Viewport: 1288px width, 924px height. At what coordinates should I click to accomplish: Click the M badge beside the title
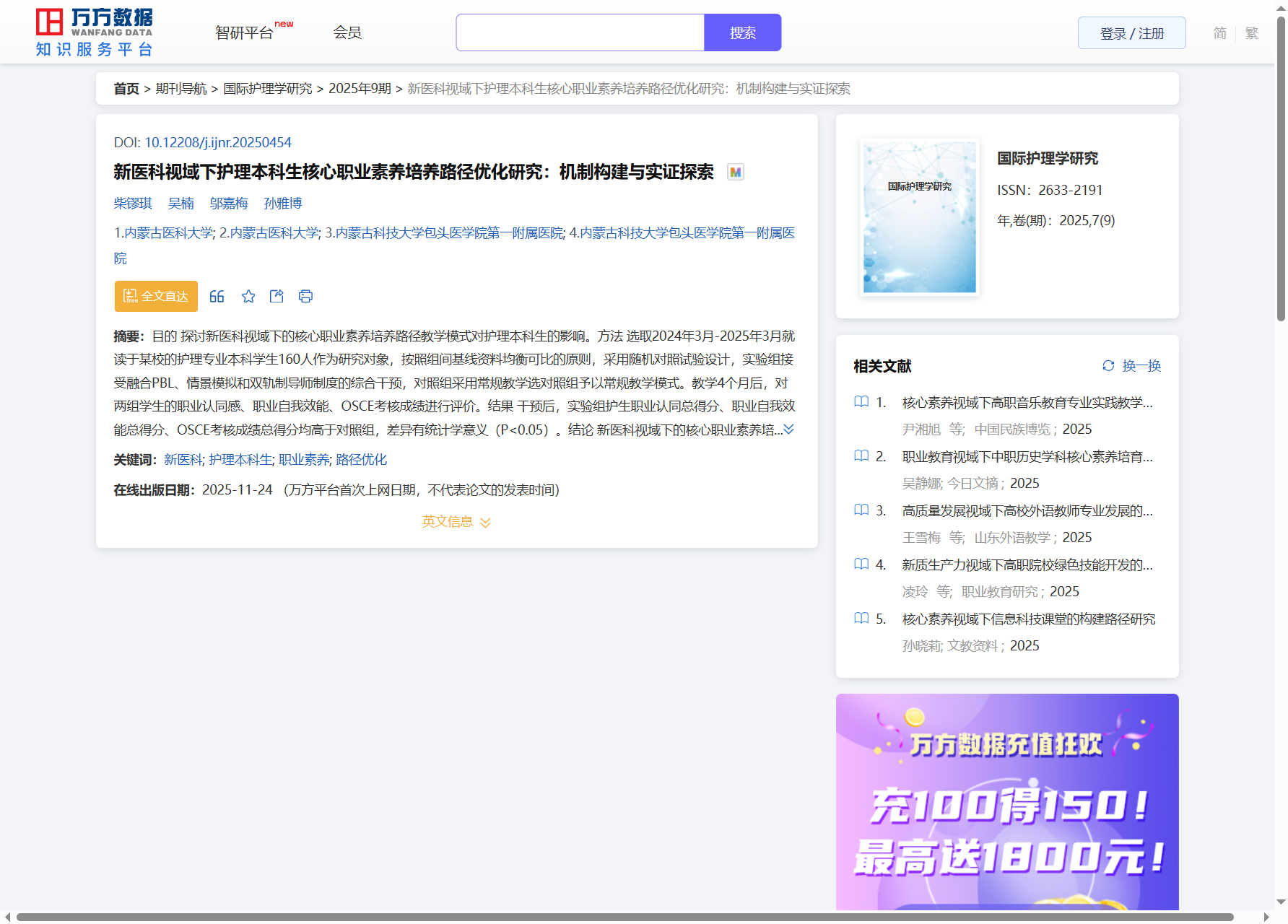735,173
